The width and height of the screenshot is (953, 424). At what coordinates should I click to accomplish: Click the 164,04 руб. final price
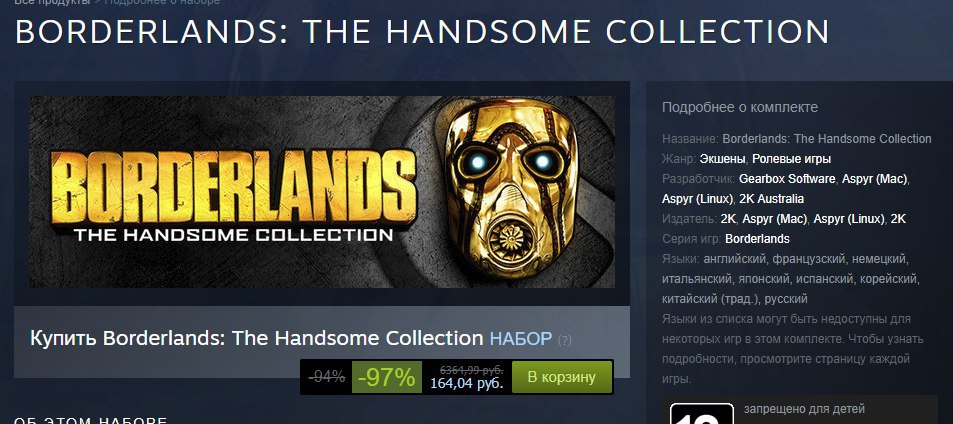coord(467,383)
